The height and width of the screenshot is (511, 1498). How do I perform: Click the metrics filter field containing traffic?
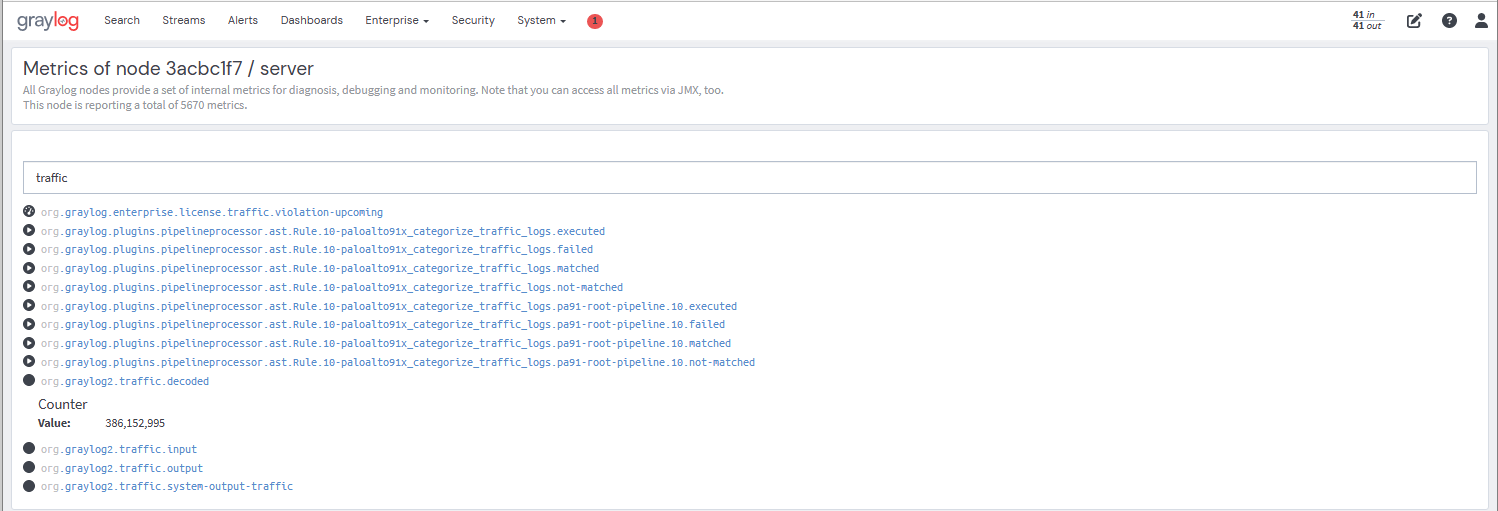tap(750, 178)
